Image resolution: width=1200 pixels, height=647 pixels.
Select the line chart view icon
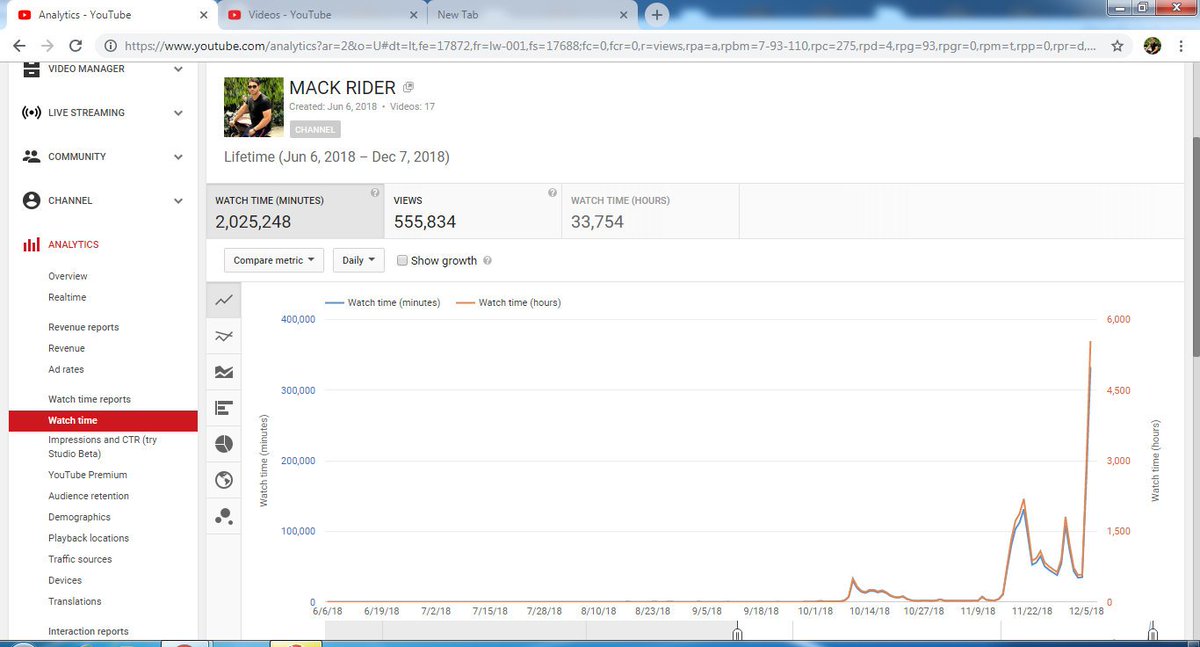point(224,299)
